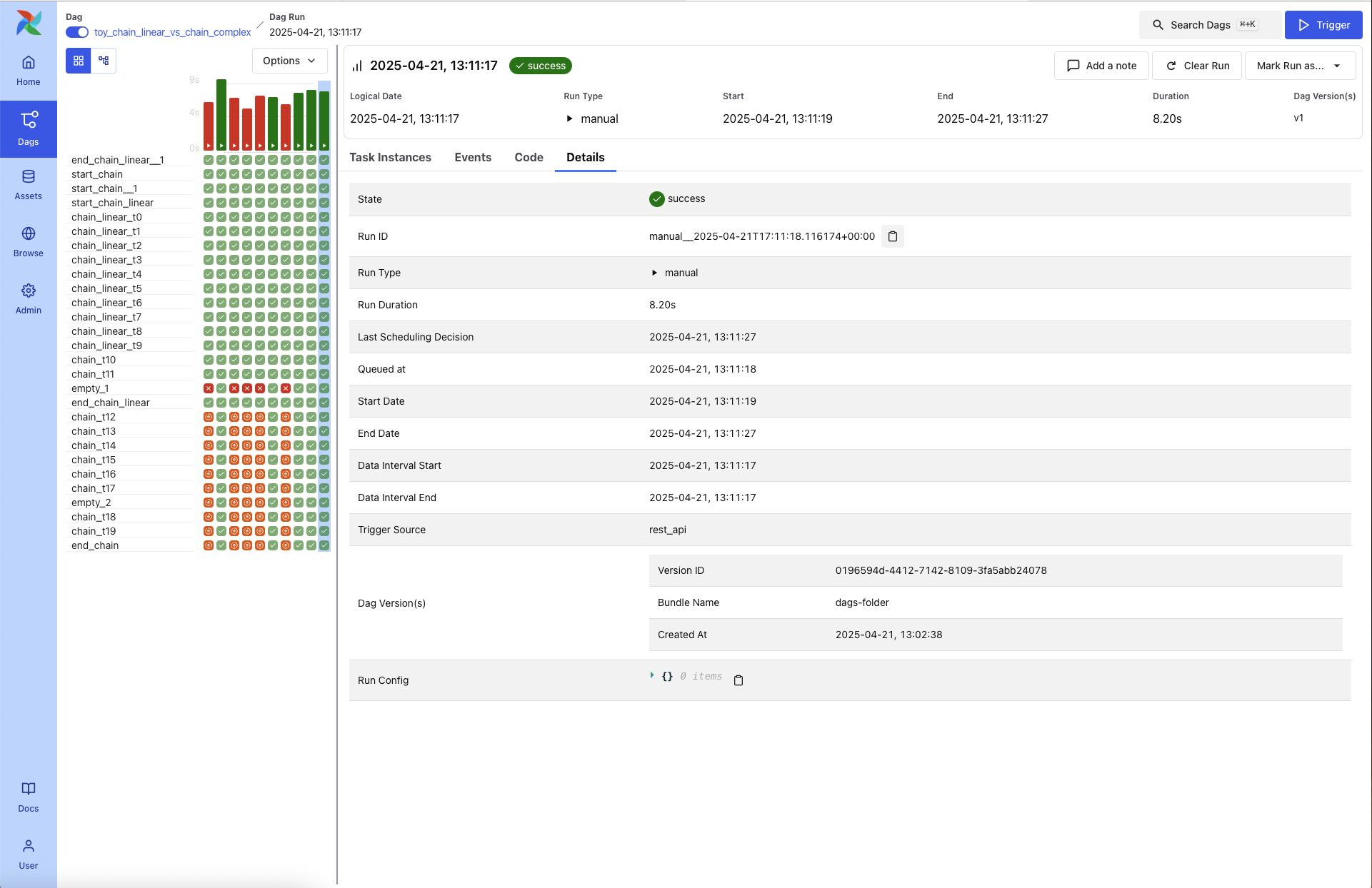Open the toy_chain_linear_vs_chain_complex DAG link
The image size is (1372, 888).
[x=172, y=32]
